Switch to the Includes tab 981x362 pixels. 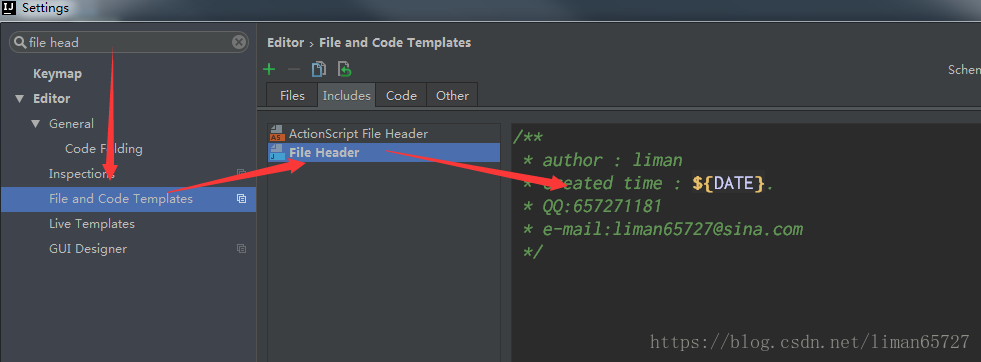pos(347,96)
